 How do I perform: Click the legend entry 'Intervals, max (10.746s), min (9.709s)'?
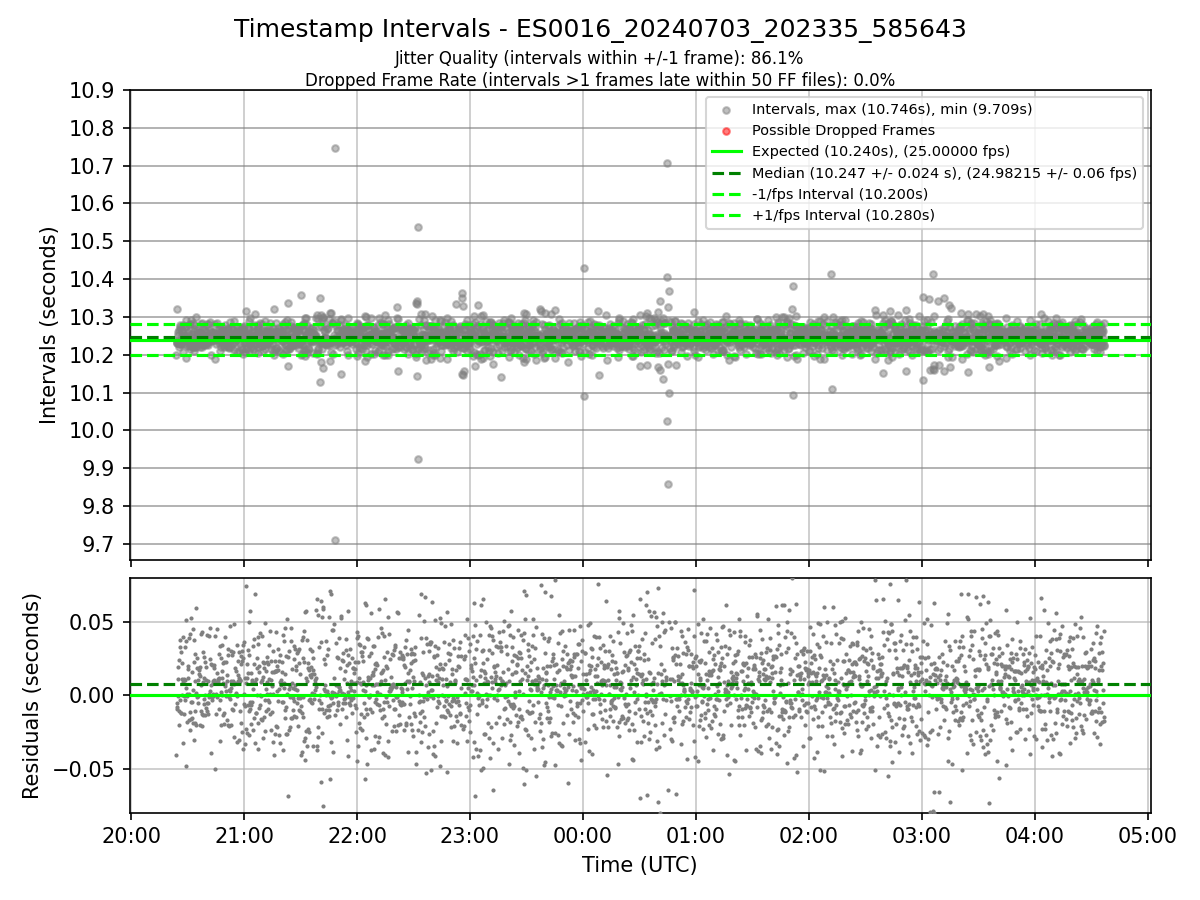[892, 109]
